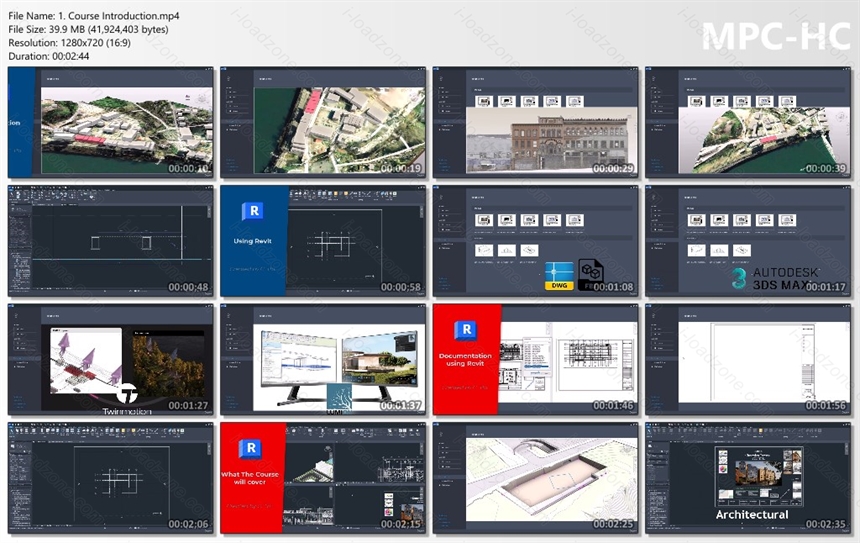The height and width of the screenshot is (543, 860).
Task: Select the thumbnail stamped 00:00:10
Action: (111, 123)
